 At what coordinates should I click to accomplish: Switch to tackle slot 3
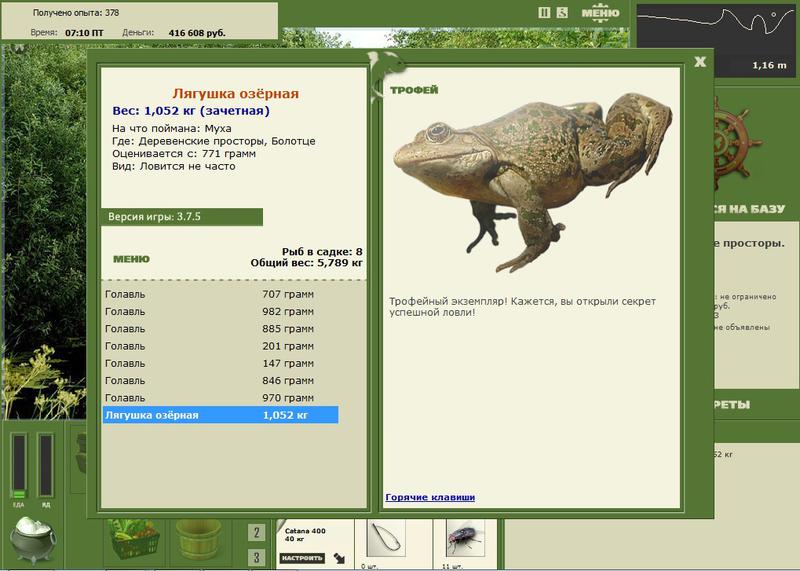click(257, 557)
